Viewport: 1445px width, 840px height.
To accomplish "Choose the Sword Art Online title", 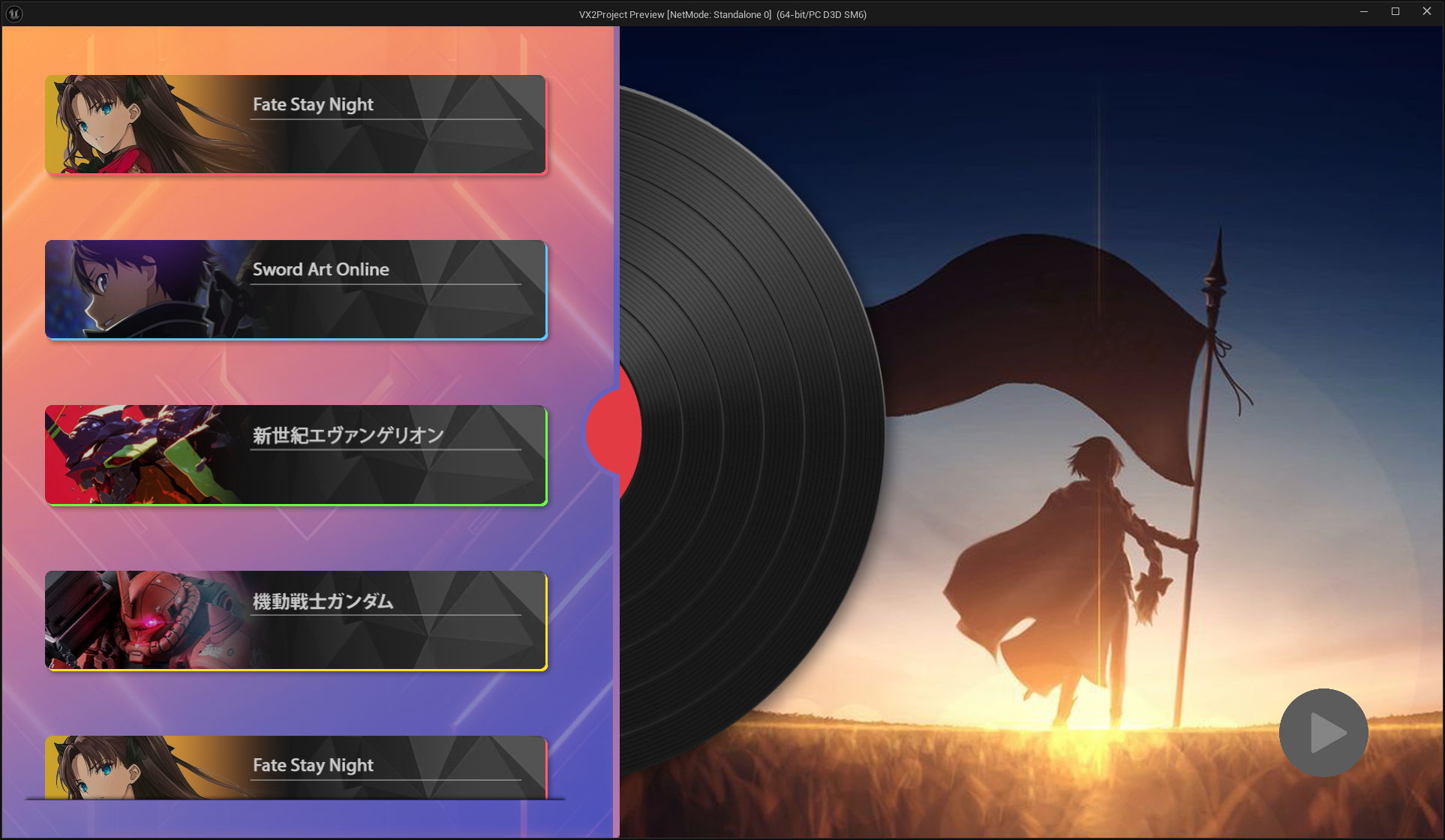I will (320, 269).
